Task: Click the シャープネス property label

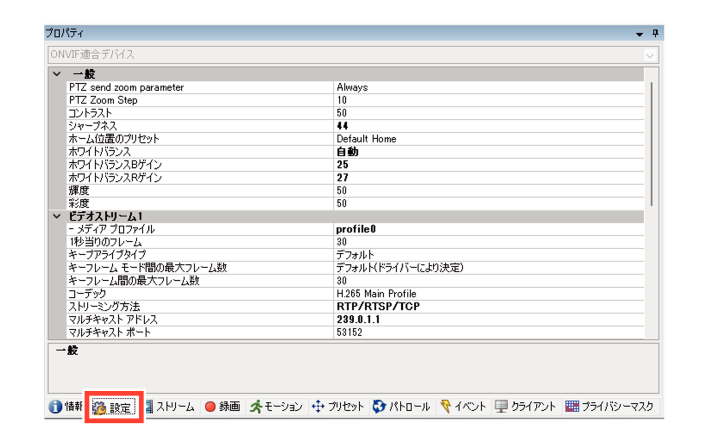Action: pyautogui.click(x=93, y=126)
